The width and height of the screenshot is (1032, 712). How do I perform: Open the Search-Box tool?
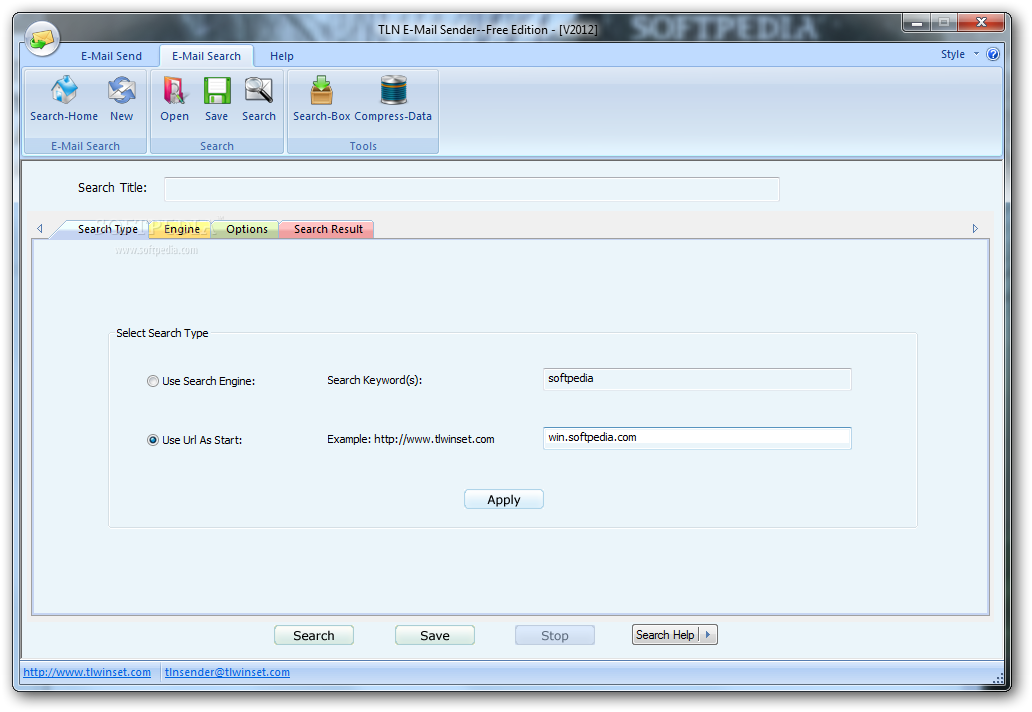(x=321, y=99)
